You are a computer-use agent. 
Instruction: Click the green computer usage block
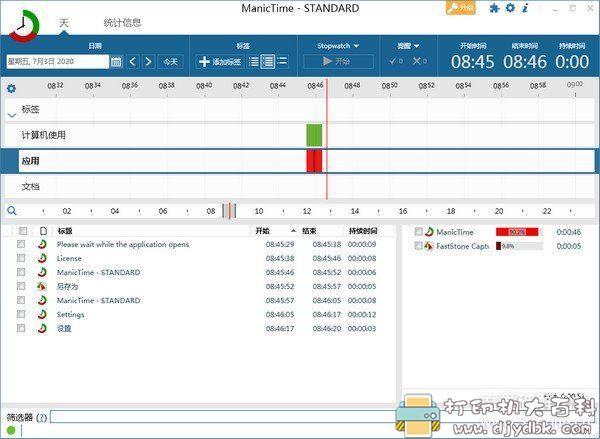(314, 135)
